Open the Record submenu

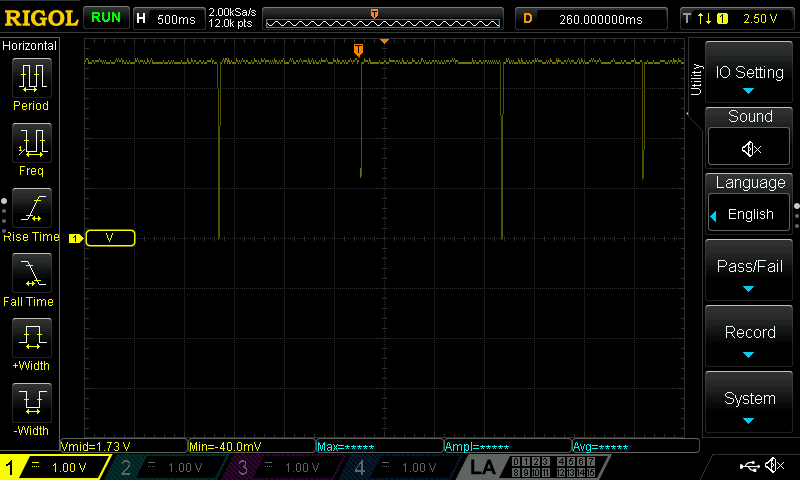point(748,336)
